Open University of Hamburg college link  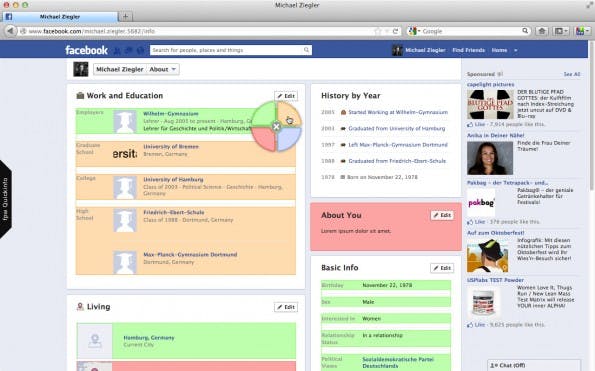173,179
